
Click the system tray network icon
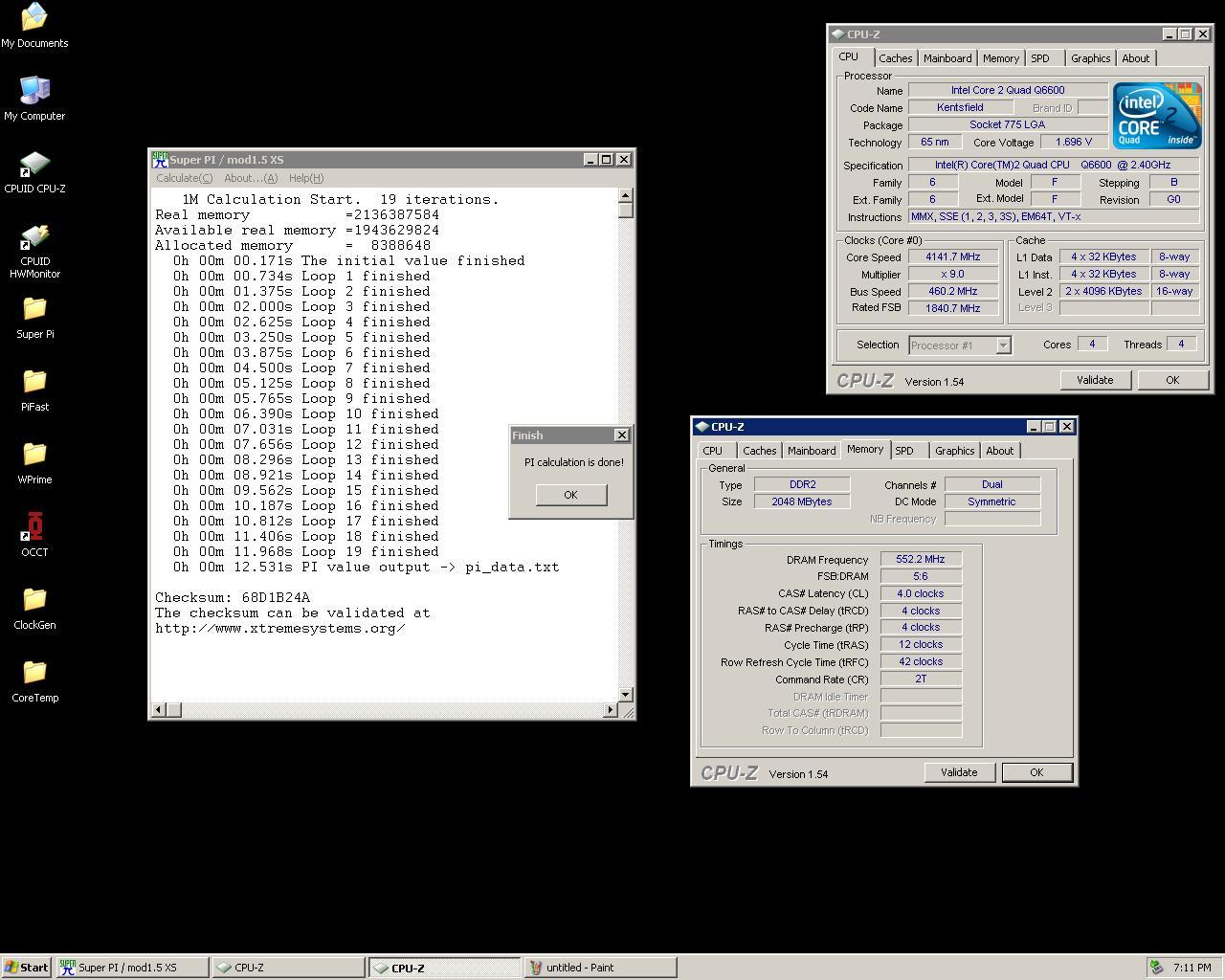tap(1156, 968)
